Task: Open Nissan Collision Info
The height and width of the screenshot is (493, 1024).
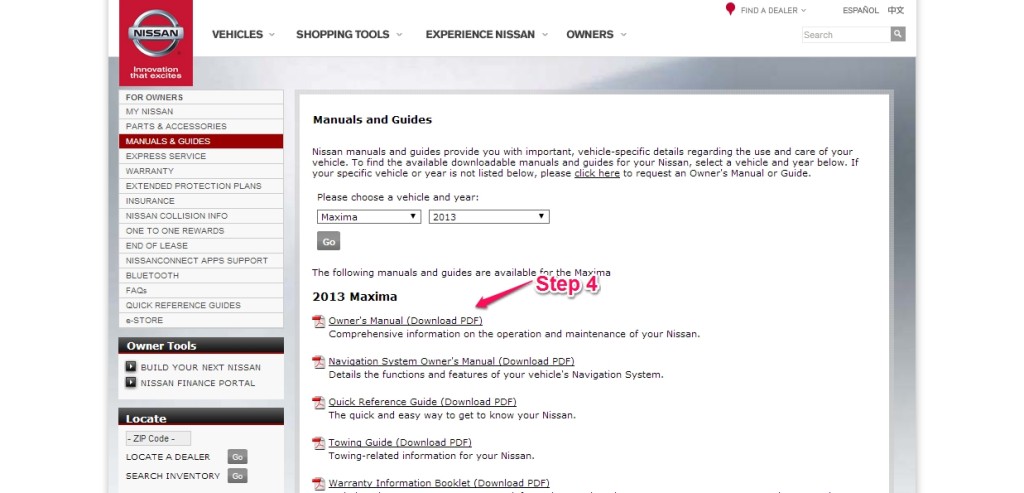Action: pyautogui.click(x=201, y=215)
